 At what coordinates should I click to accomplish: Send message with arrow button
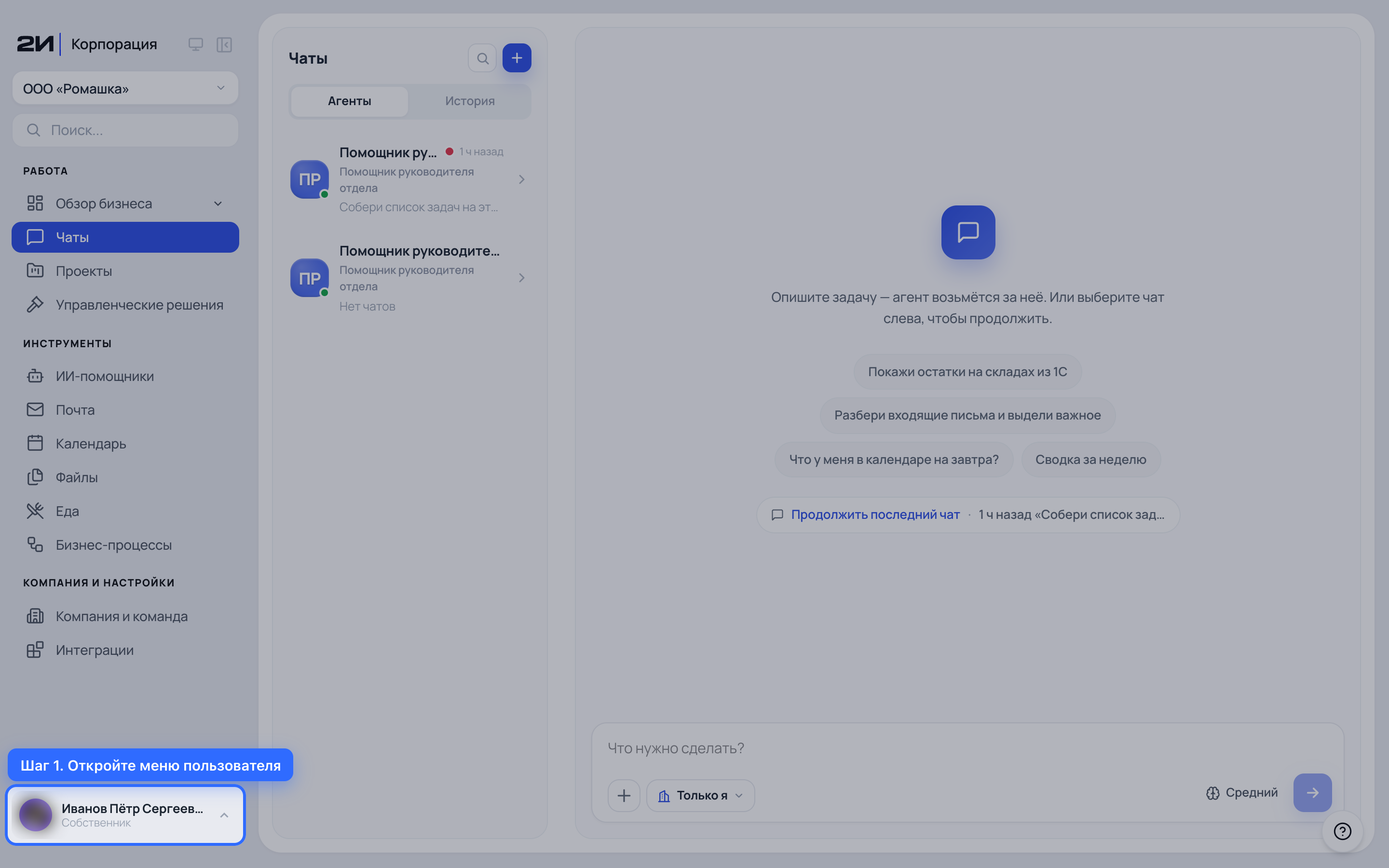[x=1312, y=792]
